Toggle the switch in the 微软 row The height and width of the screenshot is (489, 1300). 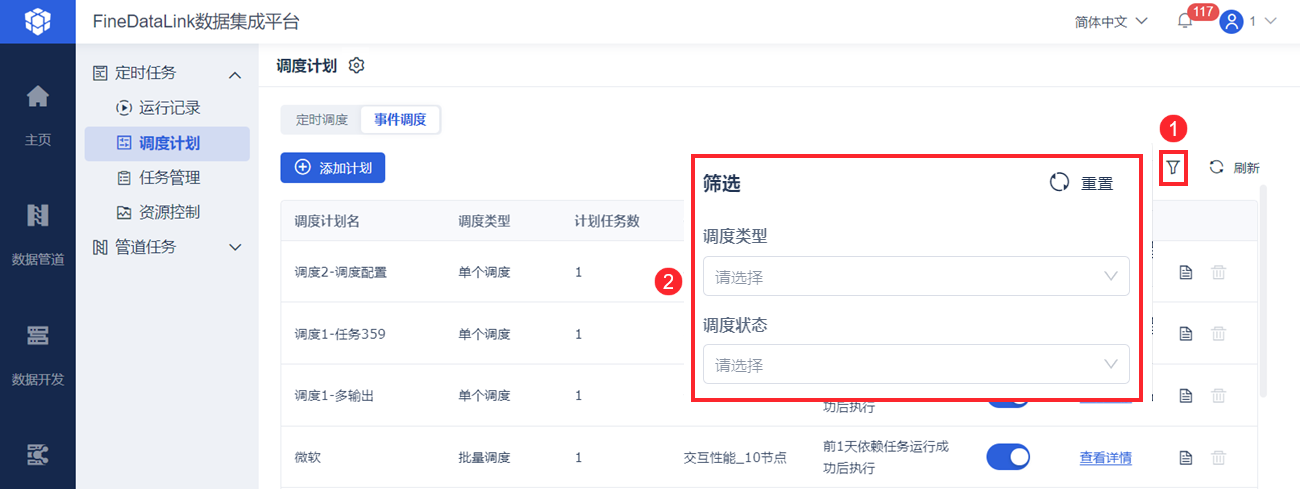pyautogui.click(x=1008, y=458)
